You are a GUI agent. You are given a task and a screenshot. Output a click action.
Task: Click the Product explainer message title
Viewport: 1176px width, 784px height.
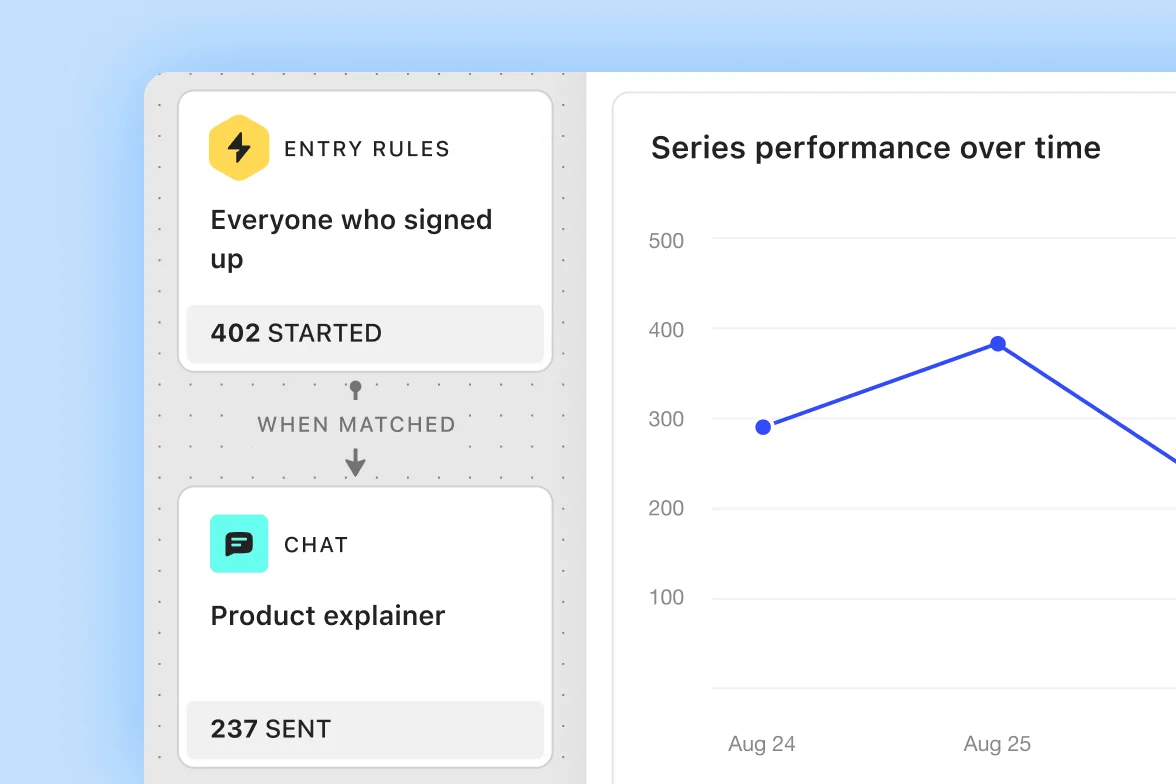click(328, 615)
